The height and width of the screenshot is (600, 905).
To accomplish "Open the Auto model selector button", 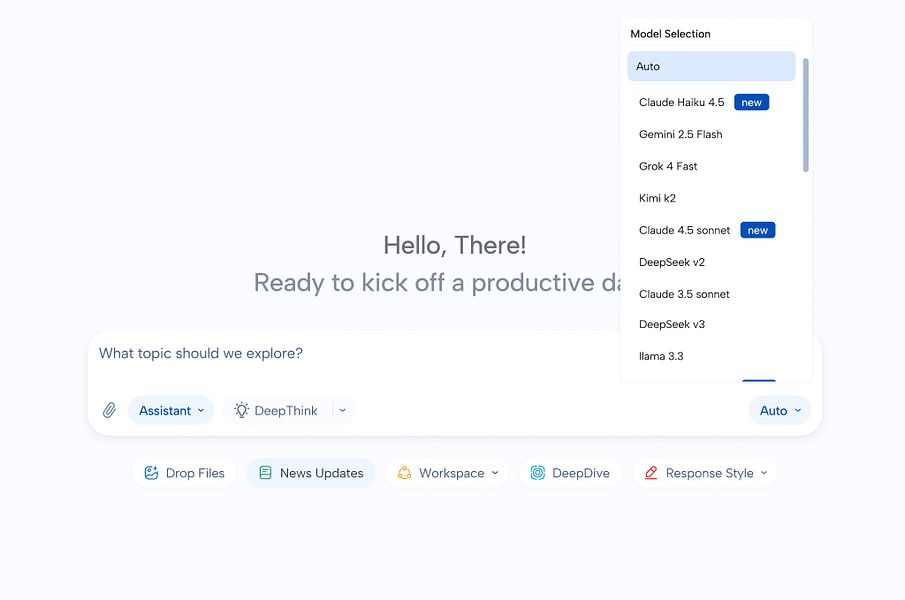I will pos(780,410).
